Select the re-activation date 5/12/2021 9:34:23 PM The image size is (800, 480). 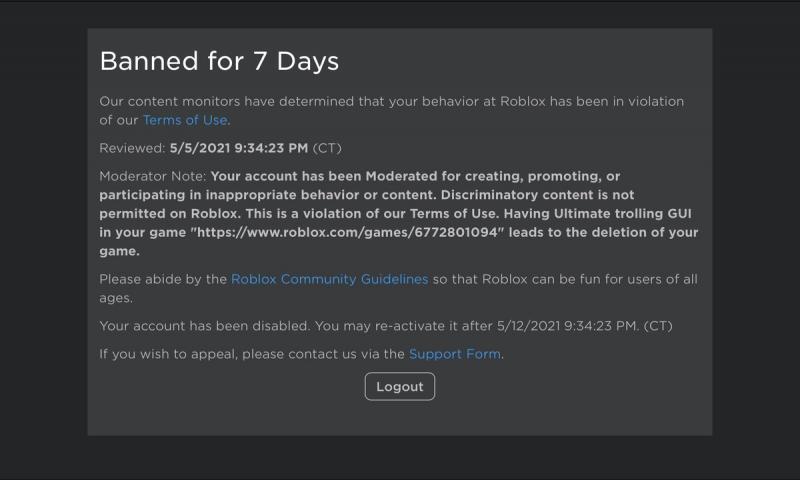[x=567, y=326]
